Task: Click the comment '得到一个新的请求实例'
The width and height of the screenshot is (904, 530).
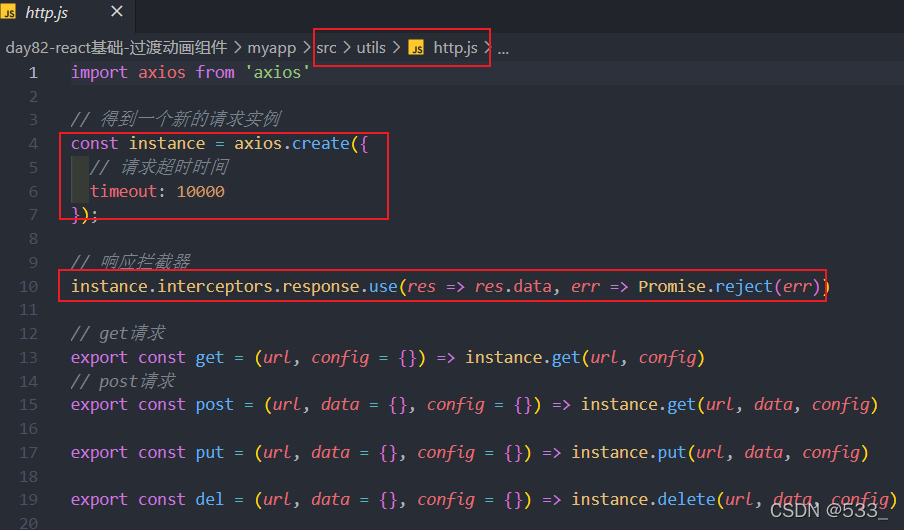Action: click(x=190, y=119)
